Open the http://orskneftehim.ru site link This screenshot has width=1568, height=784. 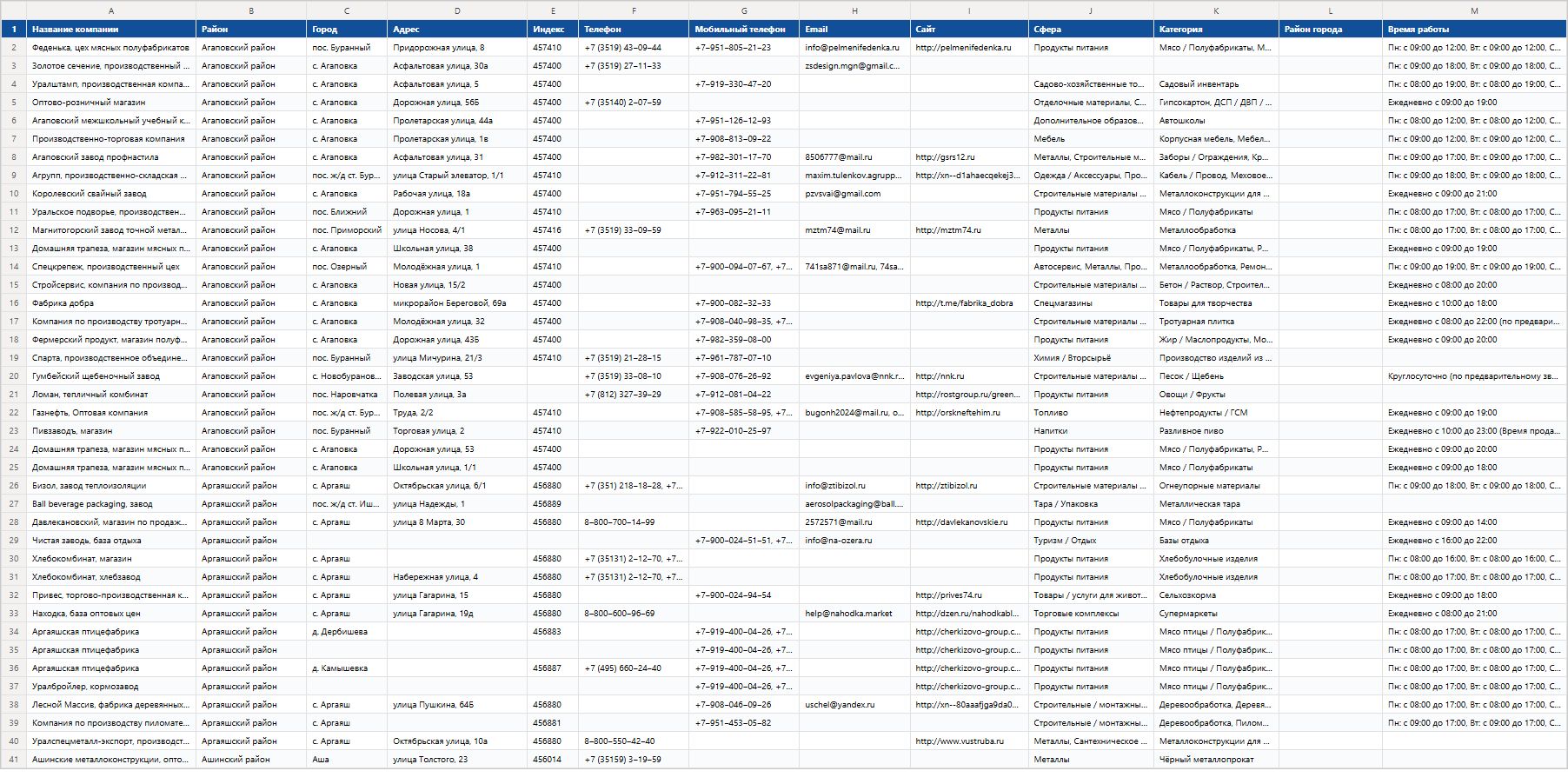958,413
